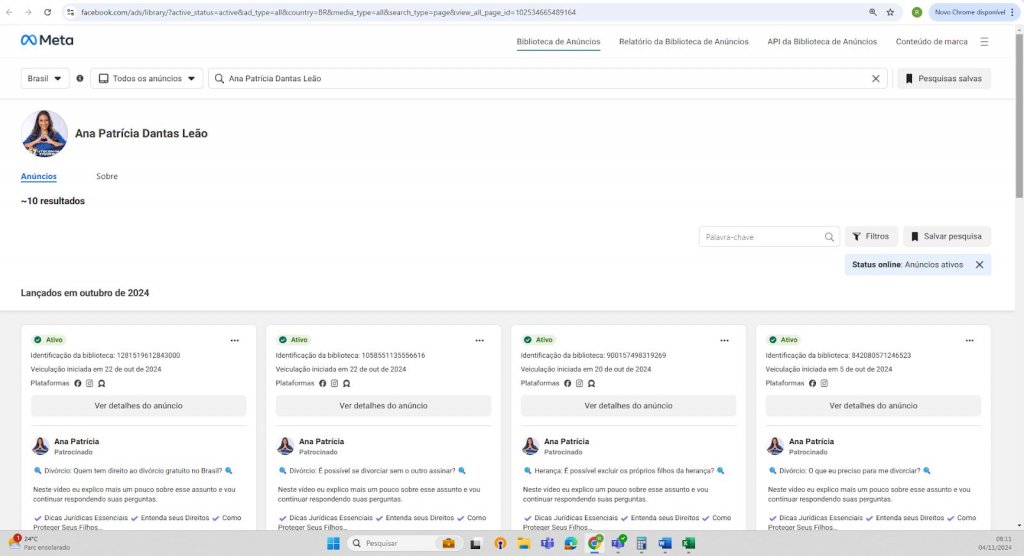The height and width of the screenshot is (556, 1024).
Task: Open the Filtros button
Action: (871, 237)
